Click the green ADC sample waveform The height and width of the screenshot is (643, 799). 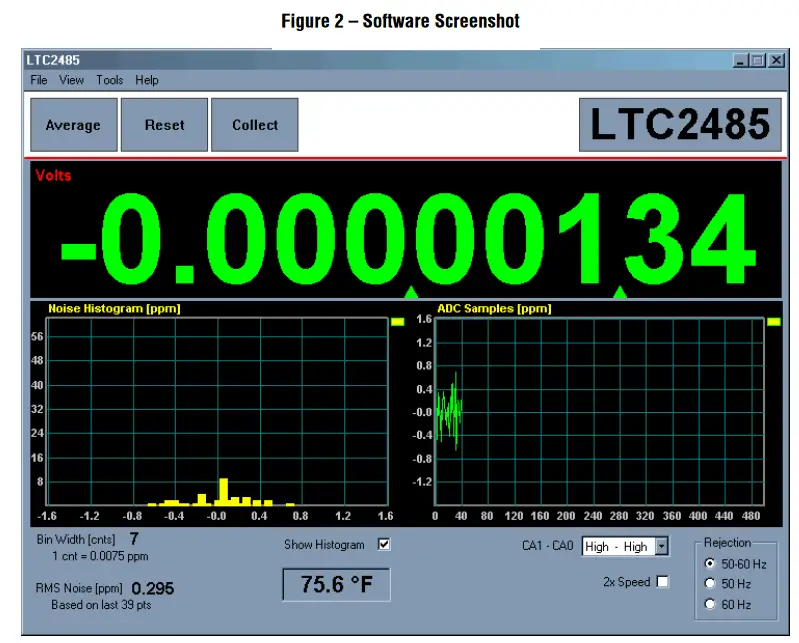(x=449, y=412)
